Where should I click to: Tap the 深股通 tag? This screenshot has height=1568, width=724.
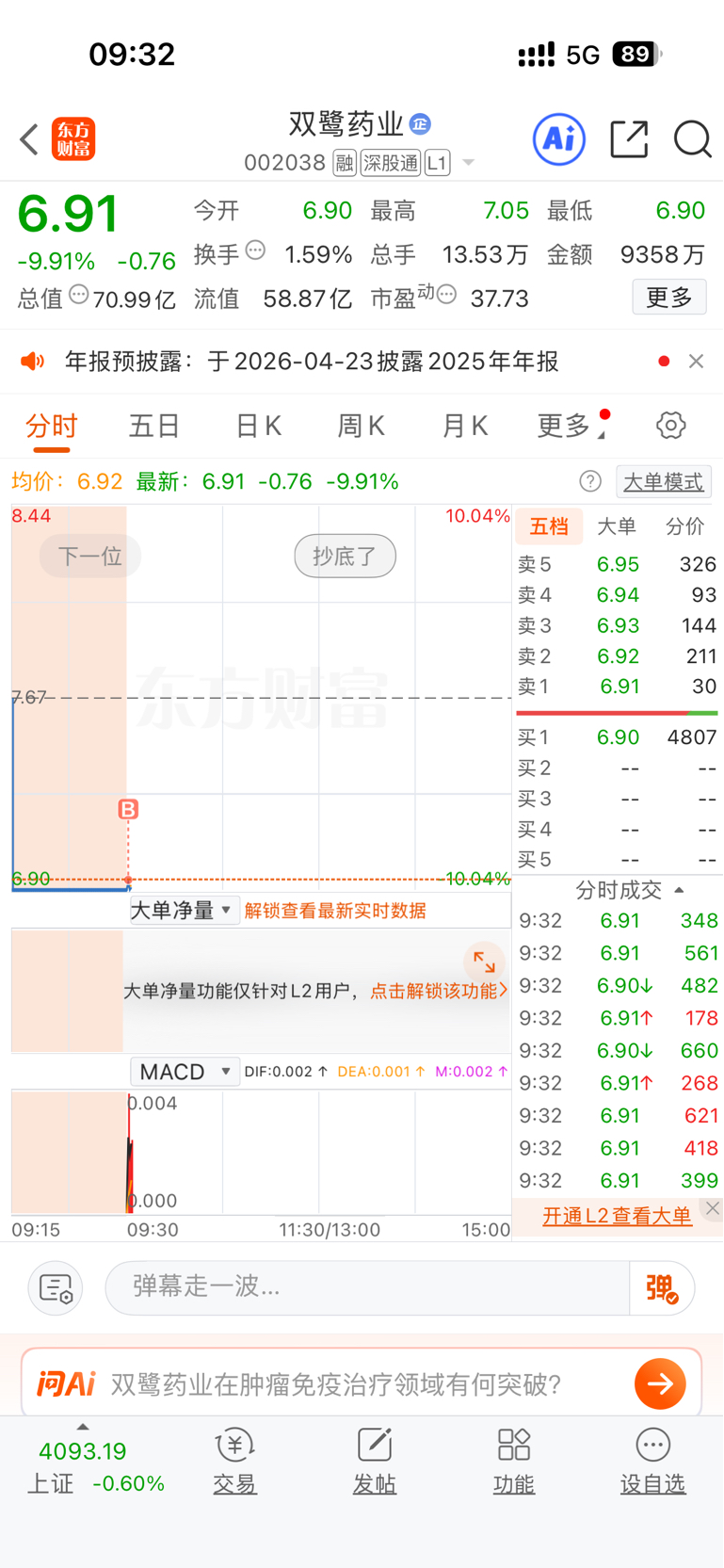[391, 163]
